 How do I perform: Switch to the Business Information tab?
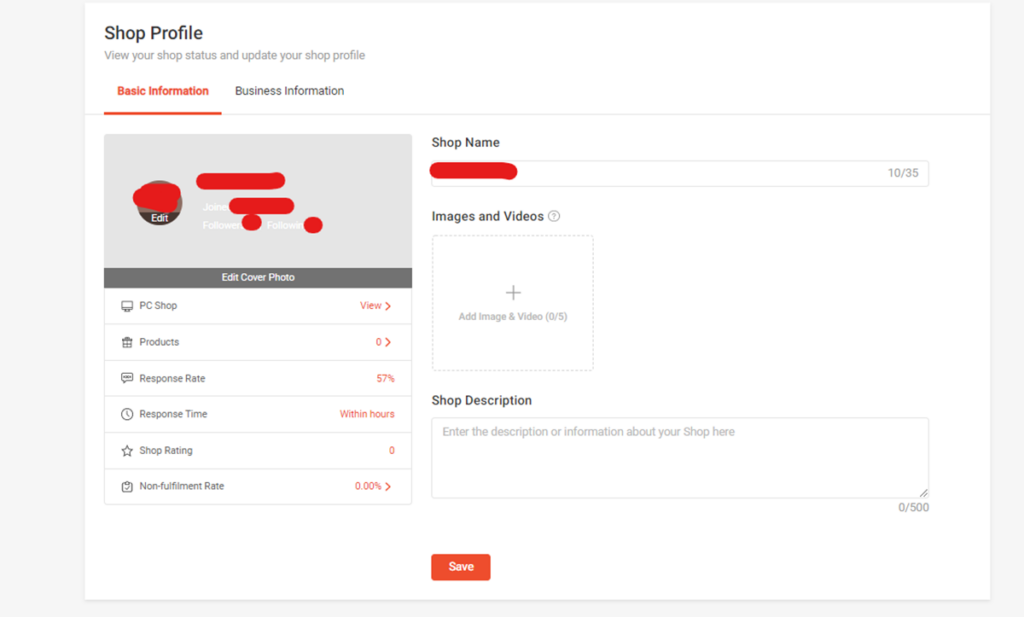point(288,90)
